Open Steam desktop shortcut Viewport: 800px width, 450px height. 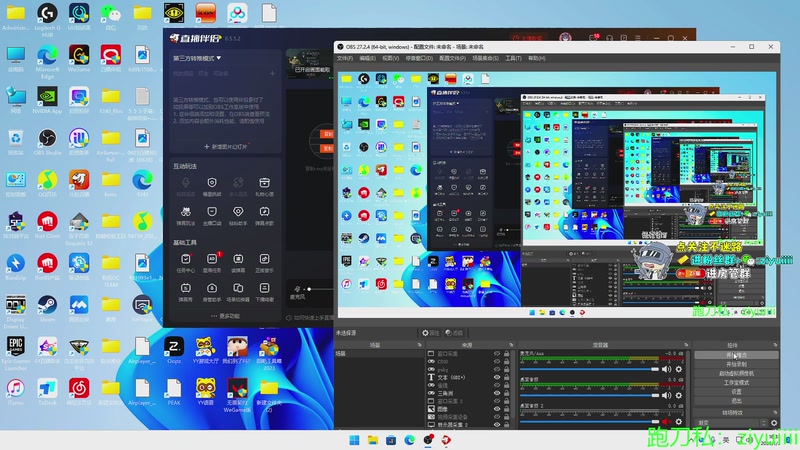point(47,309)
